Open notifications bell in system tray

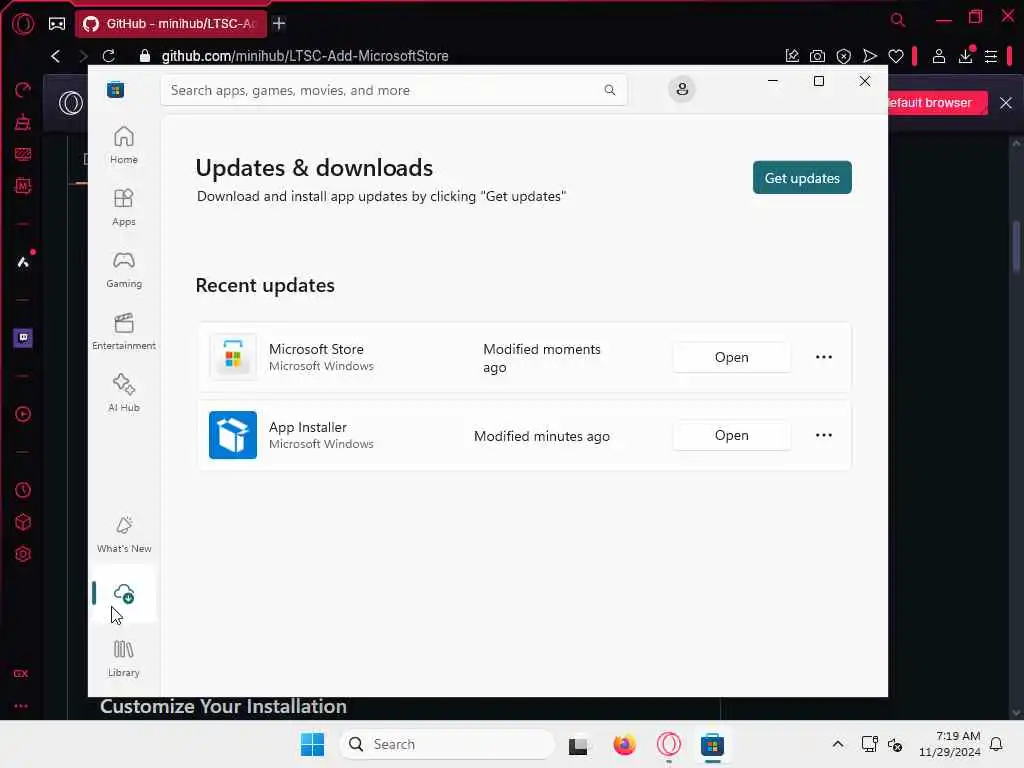(x=996, y=744)
